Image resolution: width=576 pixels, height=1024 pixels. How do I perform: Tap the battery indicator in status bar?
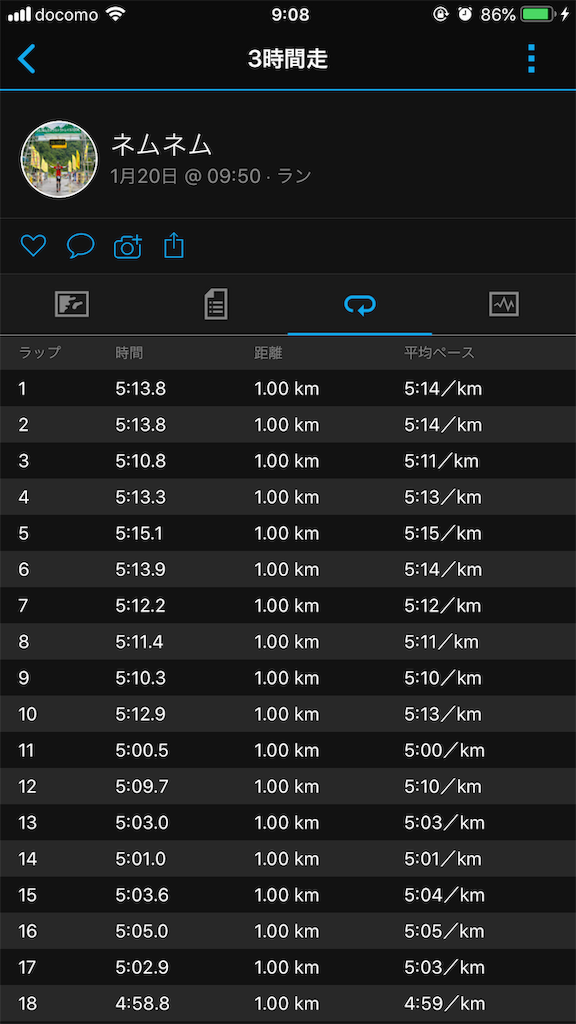tap(538, 14)
